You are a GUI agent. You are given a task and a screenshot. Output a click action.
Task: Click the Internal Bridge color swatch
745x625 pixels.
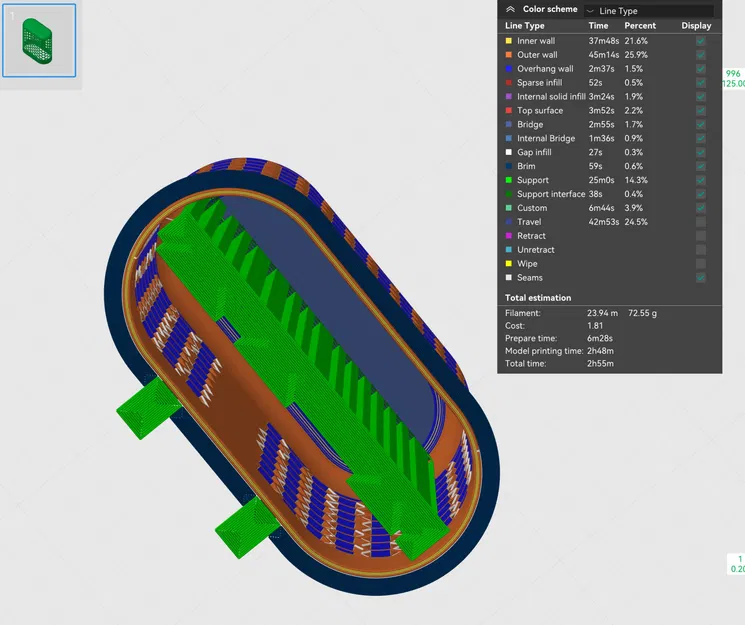[509, 138]
